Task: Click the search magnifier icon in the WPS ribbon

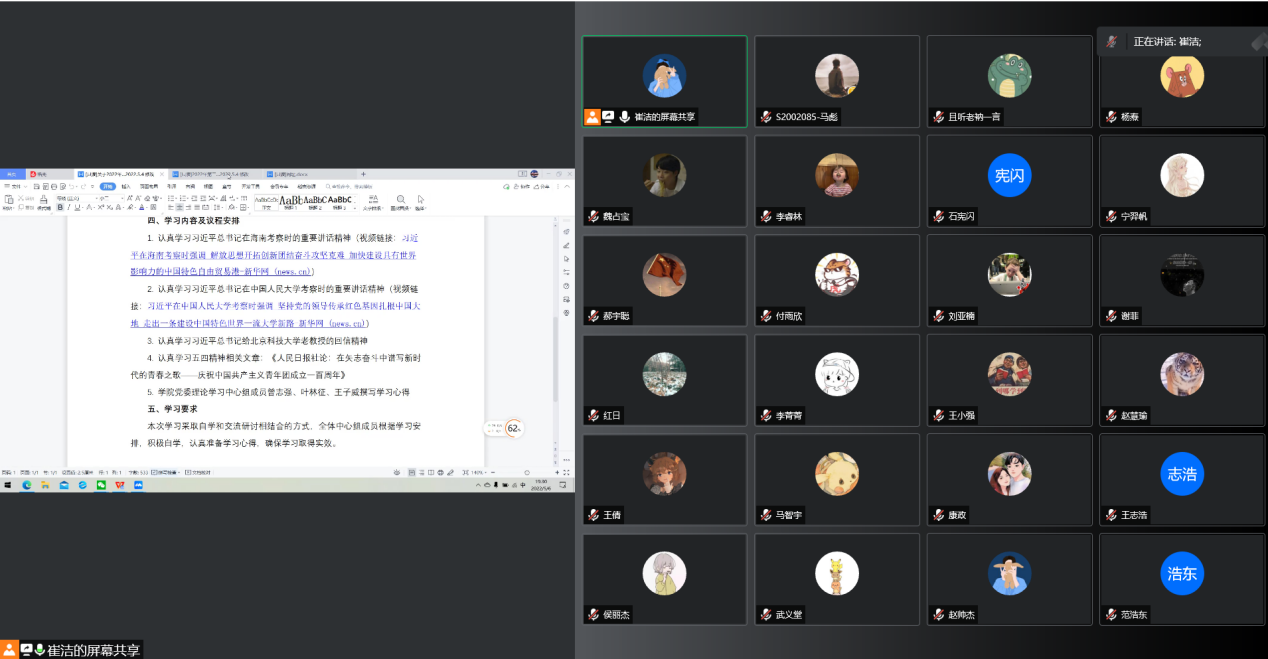Action: 401,200
